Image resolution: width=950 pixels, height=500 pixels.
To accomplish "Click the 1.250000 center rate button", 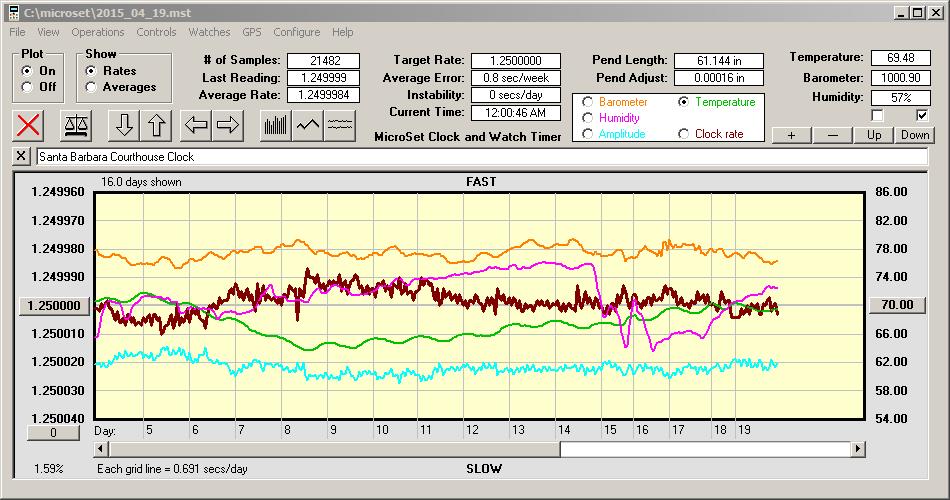I will (54, 305).
